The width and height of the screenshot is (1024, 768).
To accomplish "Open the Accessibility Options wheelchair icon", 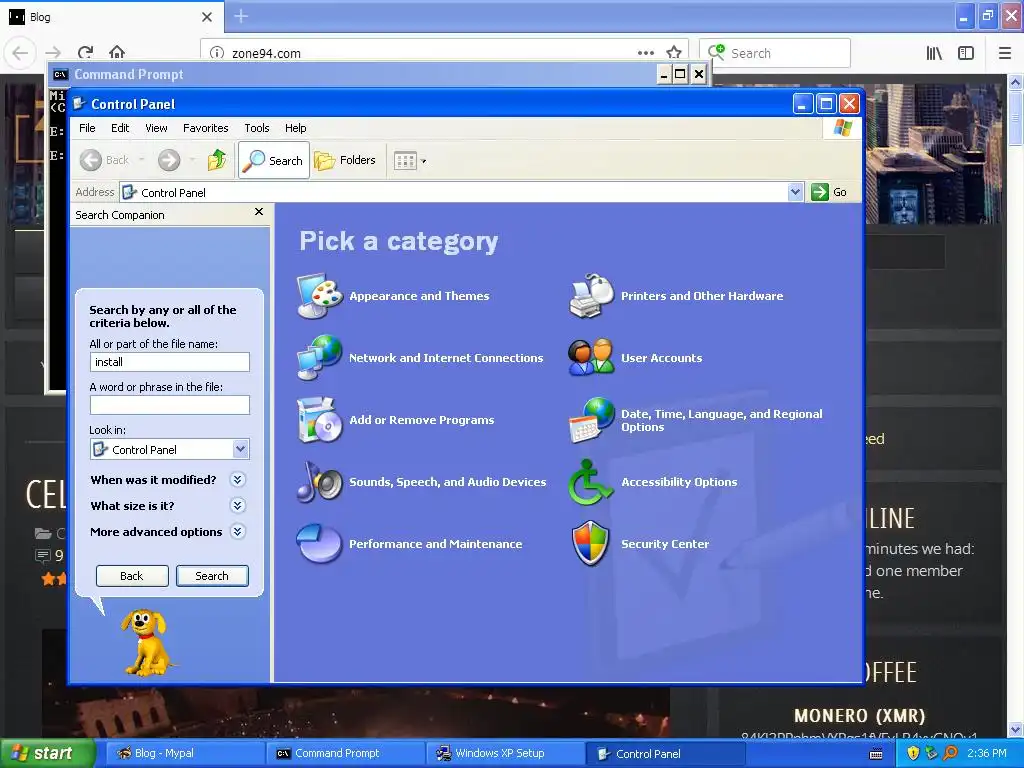I will click(592, 482).
